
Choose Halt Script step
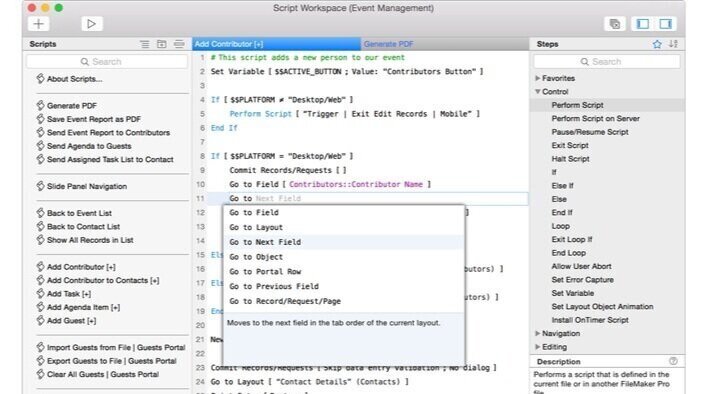click(x=570, y=159)
